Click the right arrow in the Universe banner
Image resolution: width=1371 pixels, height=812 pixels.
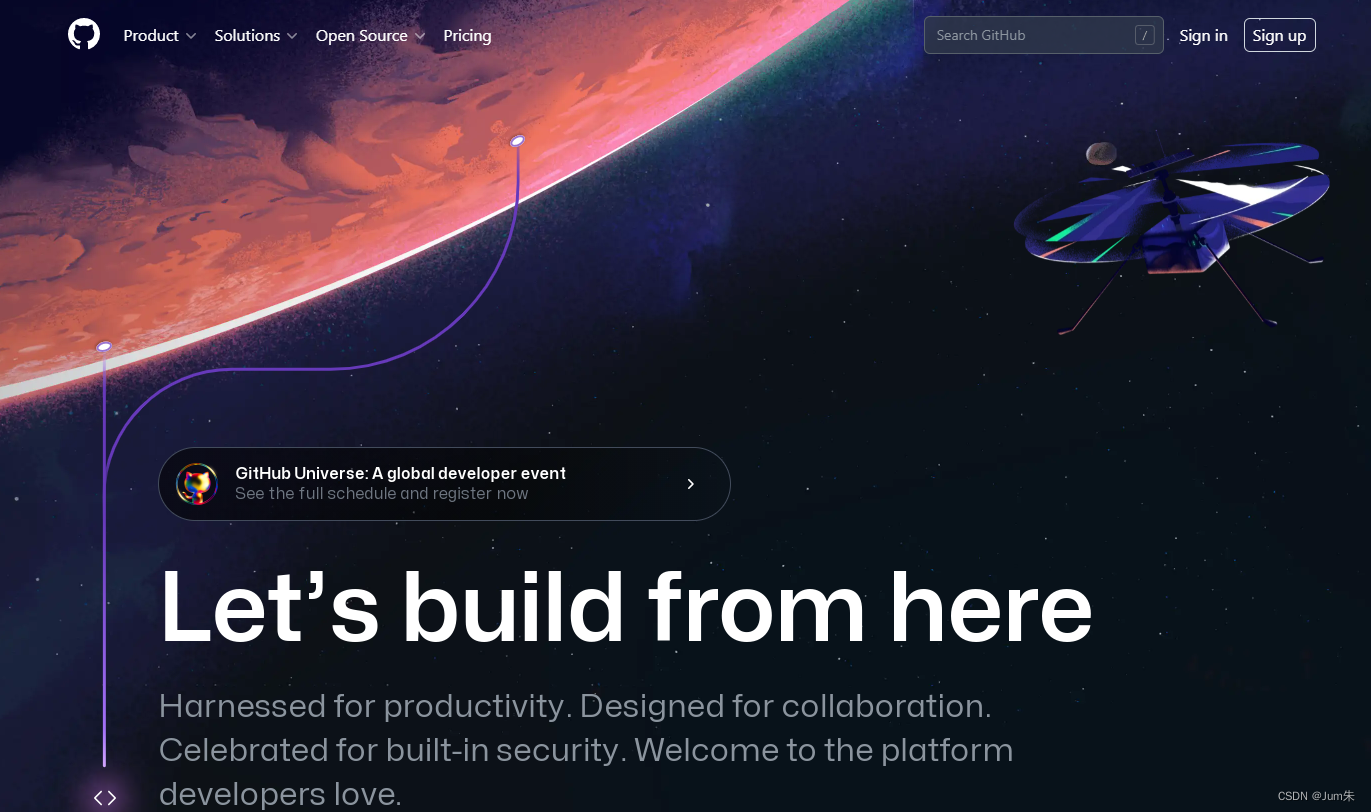pos(690,484)
